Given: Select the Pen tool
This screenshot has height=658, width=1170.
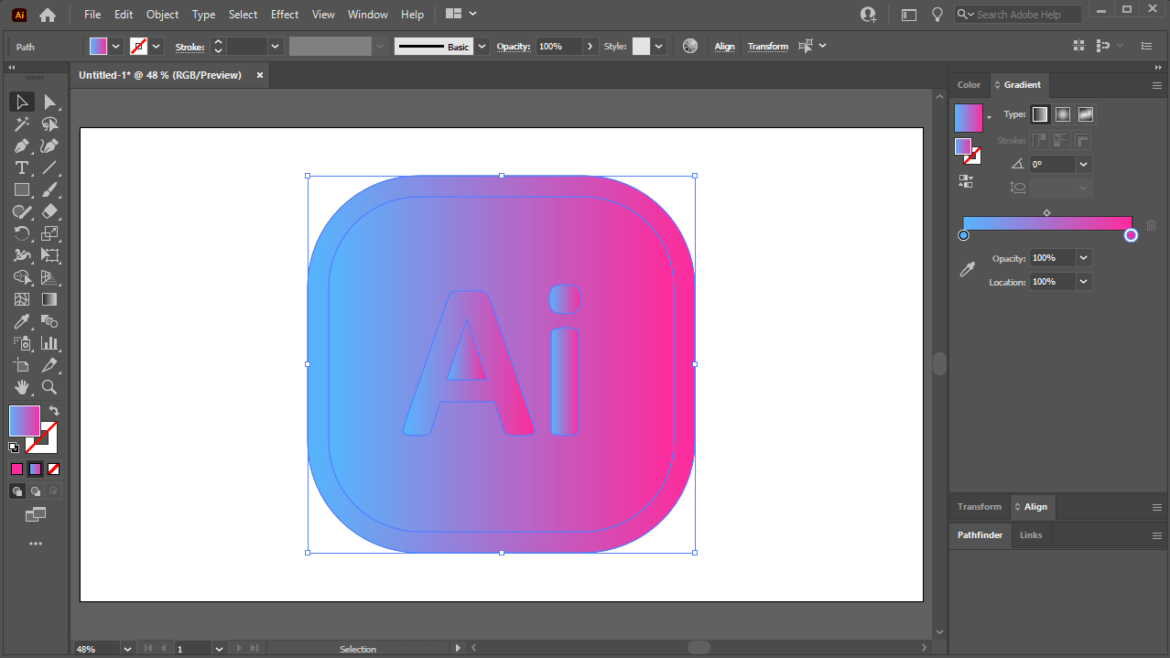Looking at the screenshot, I should pyautogui.click(x=22, y=145).
